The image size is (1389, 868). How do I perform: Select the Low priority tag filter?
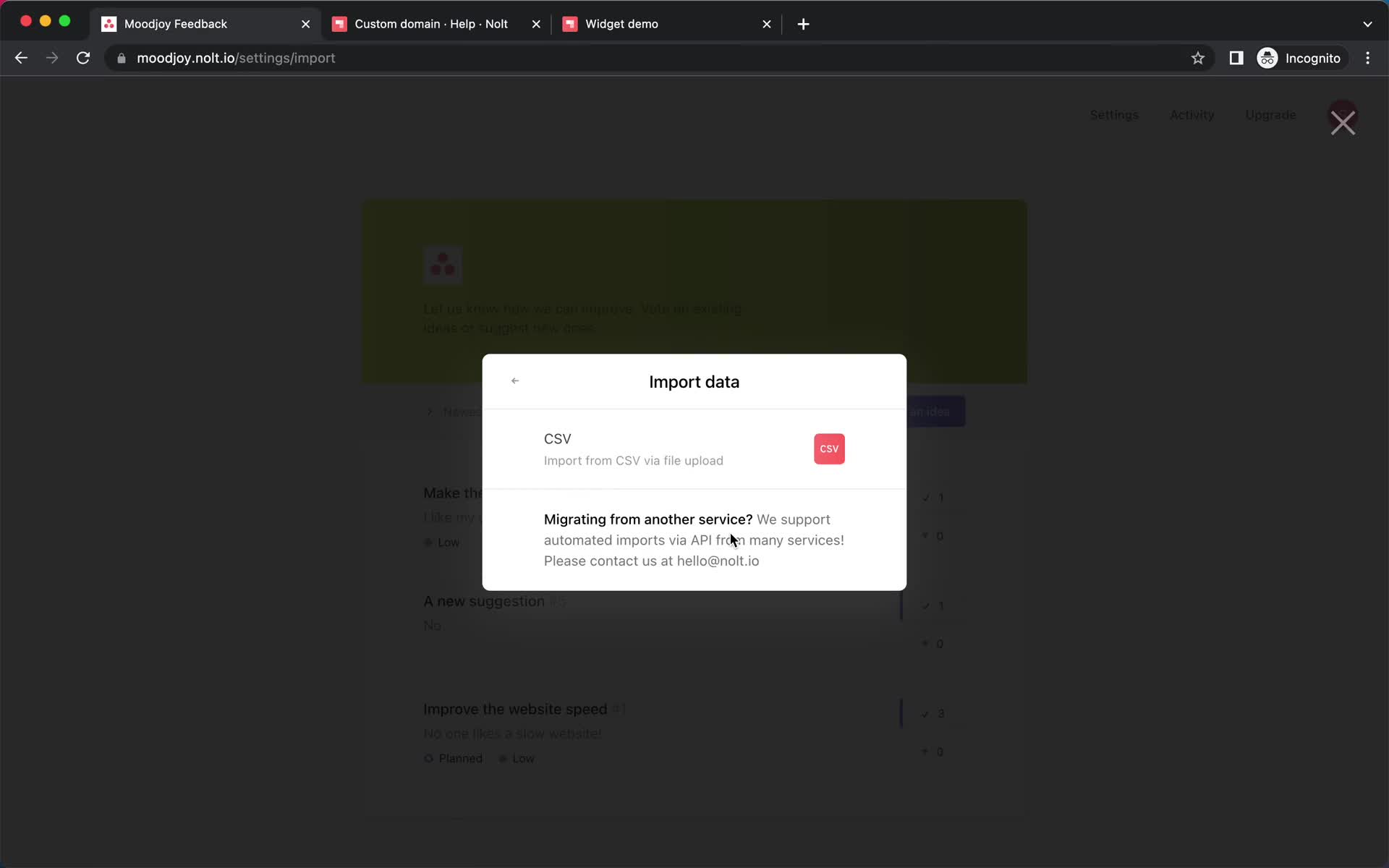(x=447, y=541)
